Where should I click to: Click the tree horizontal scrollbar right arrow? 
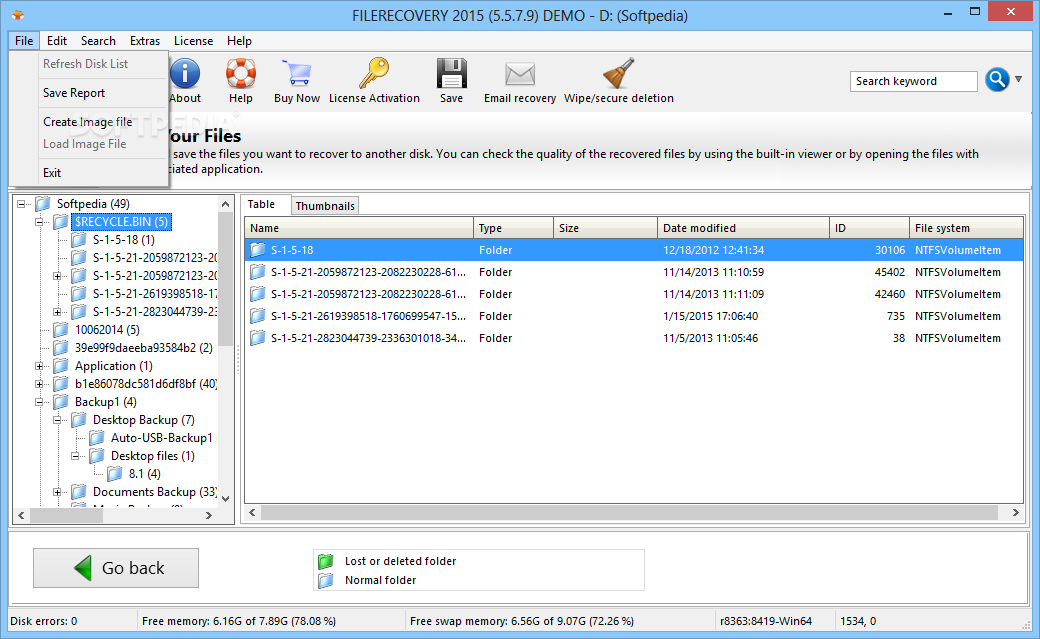[209, 515]
